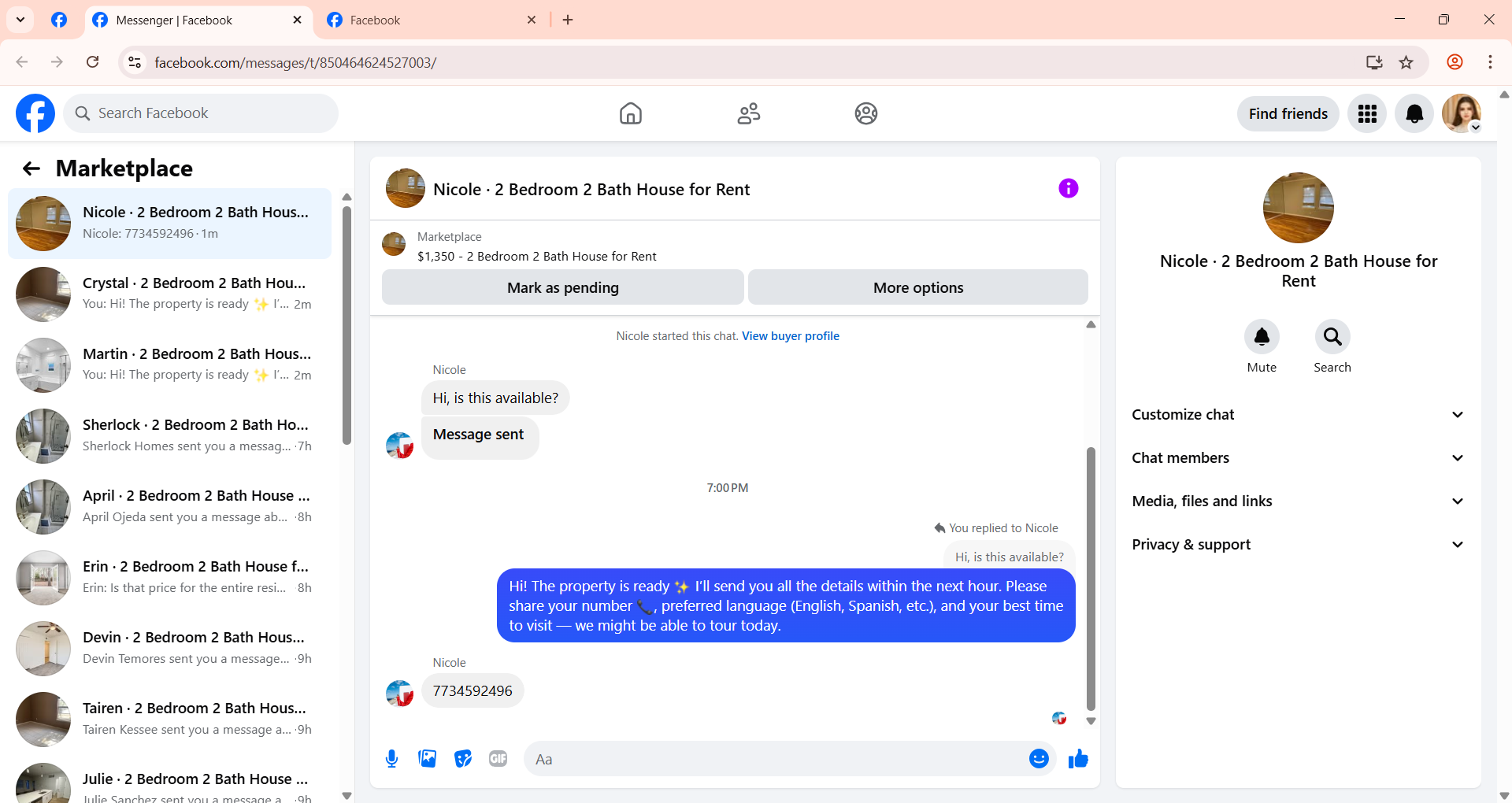Open Tairen's conversation in the list
The width and height of the screenshot is (1512, 803).
click(169, 720)
